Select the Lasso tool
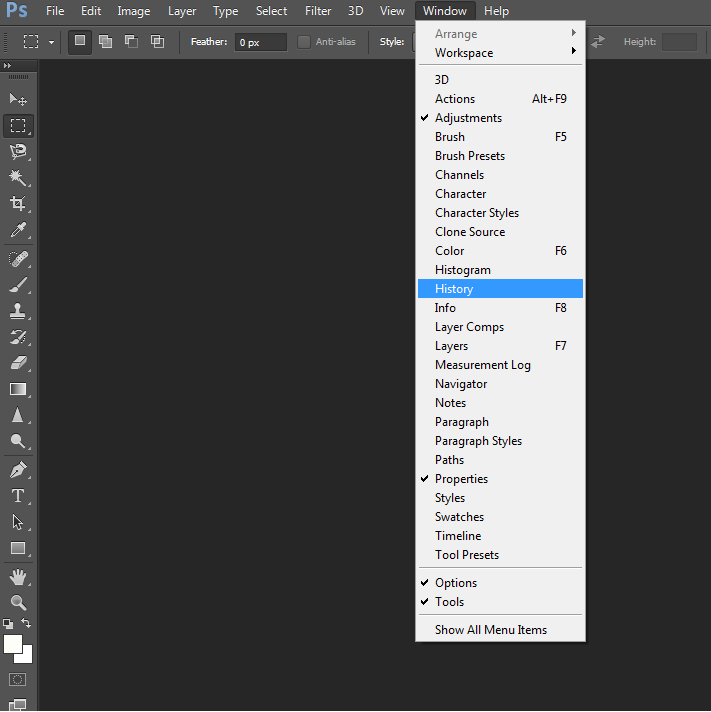This screenshot has height=712, width=711. pos(18,151)
